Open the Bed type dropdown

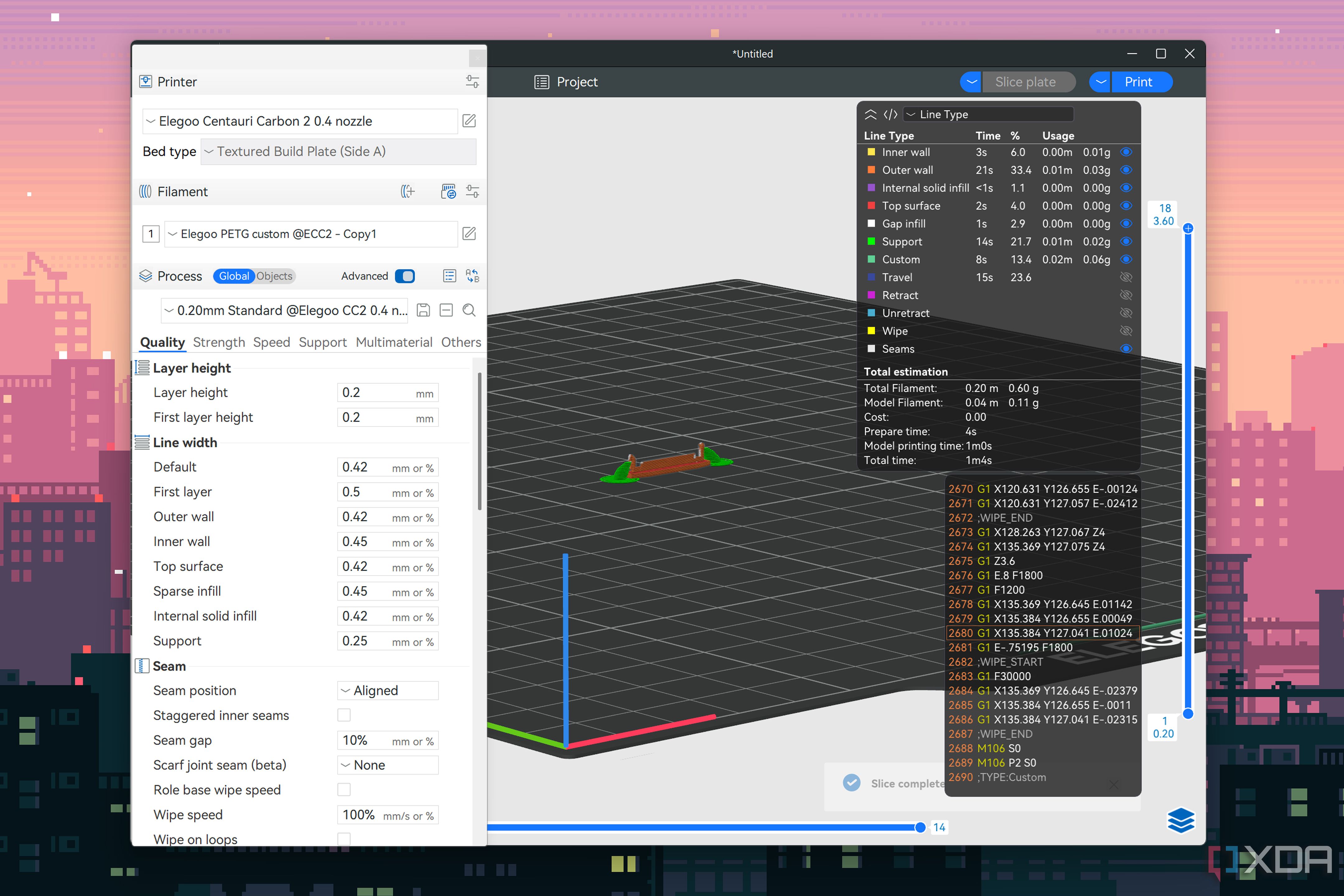pos(338,152)
